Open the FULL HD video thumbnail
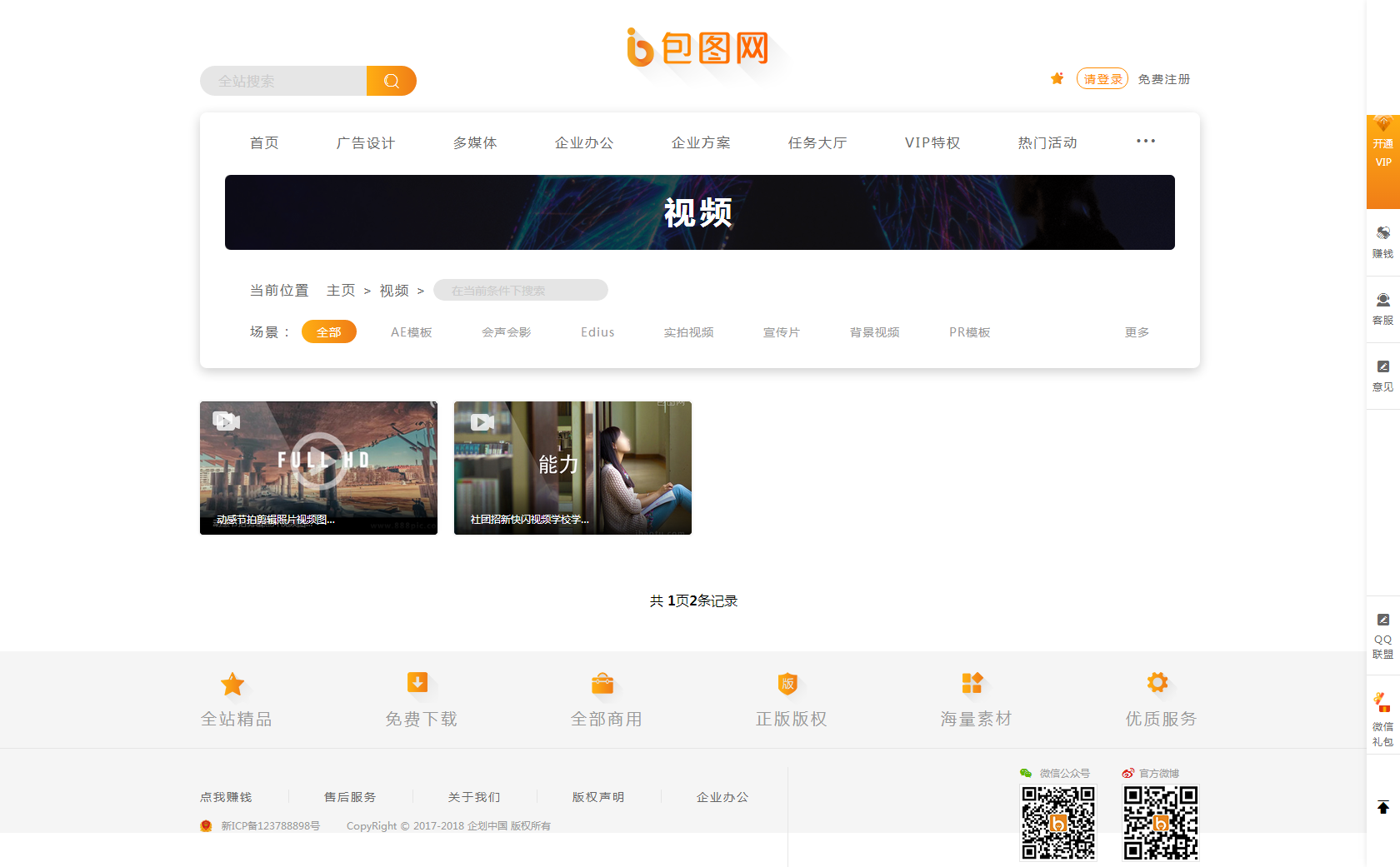Screen dimensions: 1400x867 click(x=318, y=468)
